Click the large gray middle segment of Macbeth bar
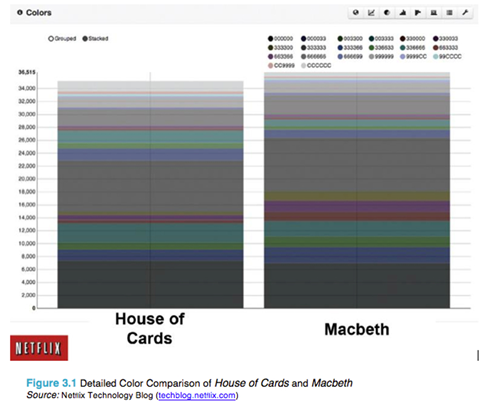Image resolution: width=480 pixels, height=407 pixels. [357, 165]
